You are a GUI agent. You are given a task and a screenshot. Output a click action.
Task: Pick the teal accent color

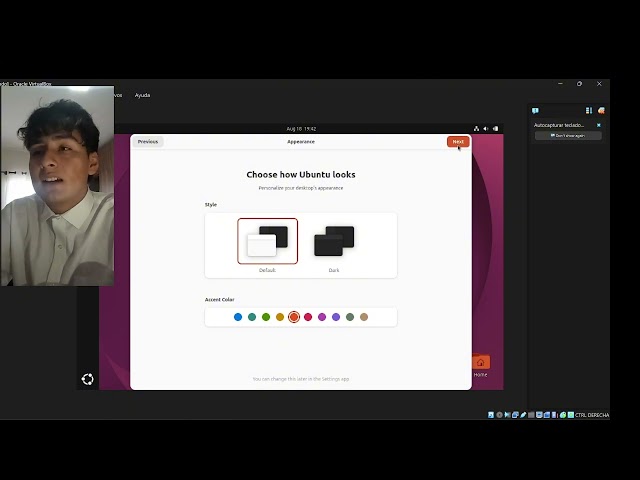click(252, 317)
